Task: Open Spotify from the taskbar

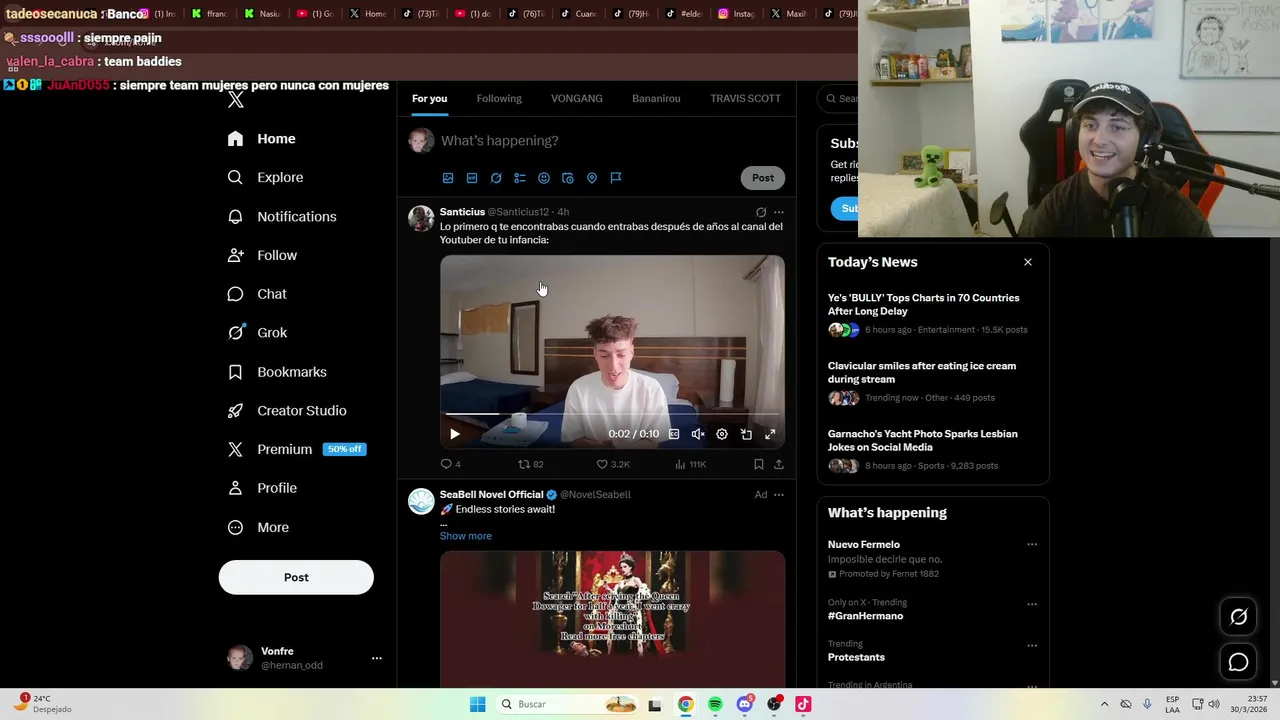Action: (x=715, y=704)
